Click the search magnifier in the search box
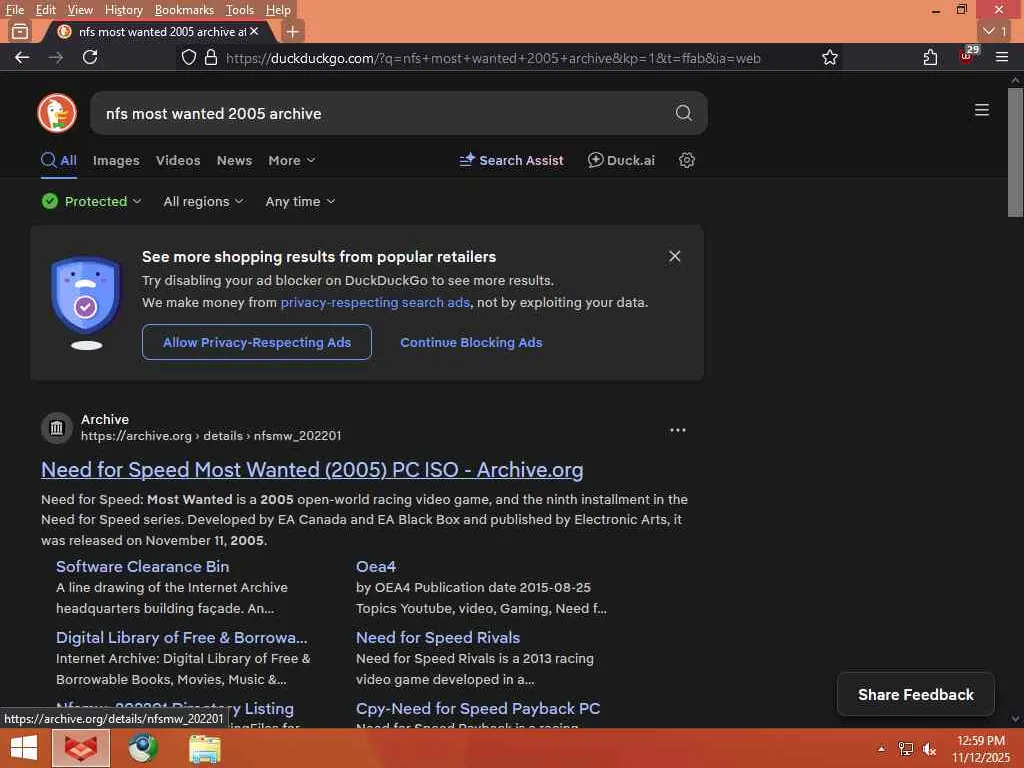This screenshot has height=768, width=1024. [683, 113]
